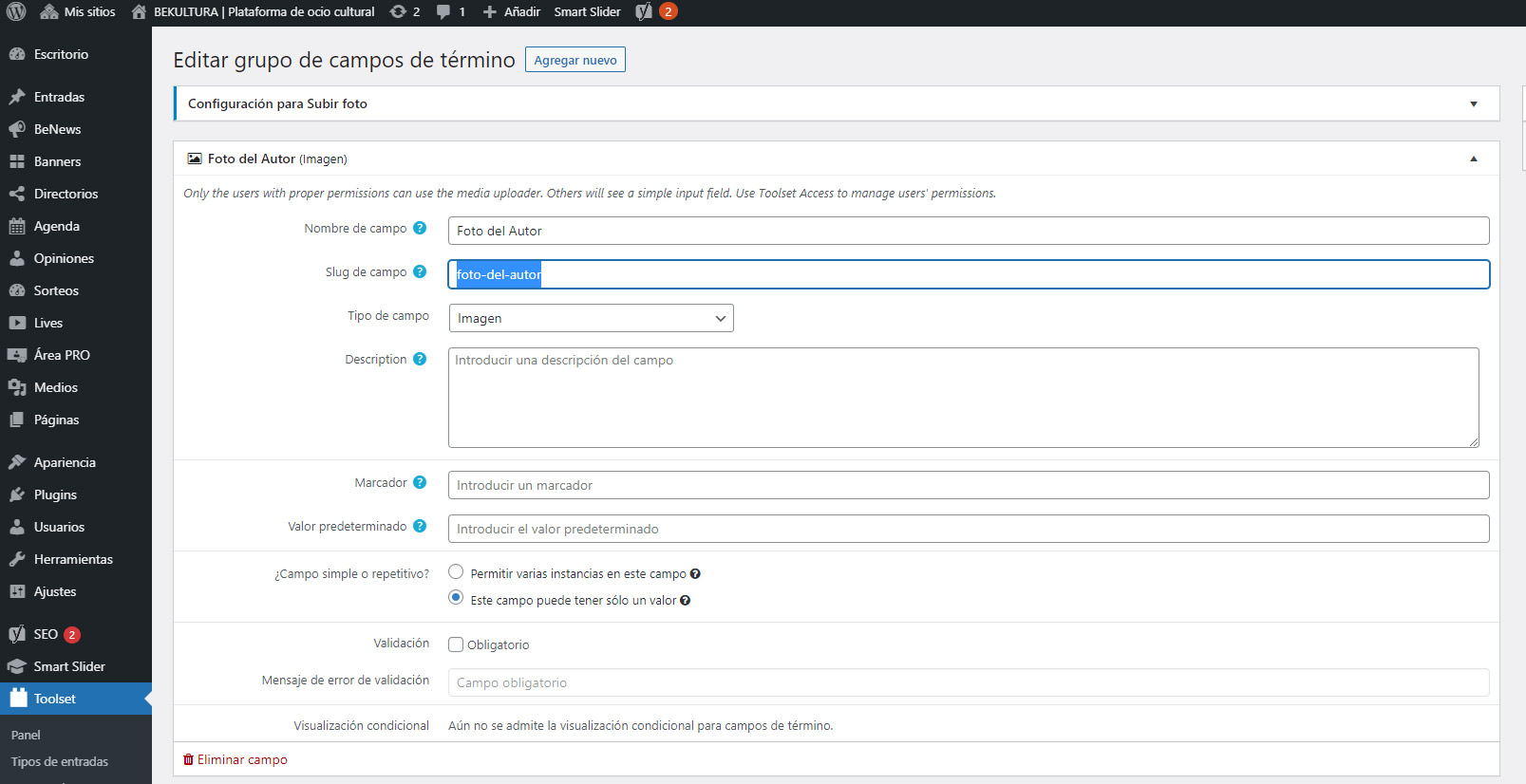Select Permitir varias instancias radio button
Screen dimensions: 1526x784
click(456, 572)
